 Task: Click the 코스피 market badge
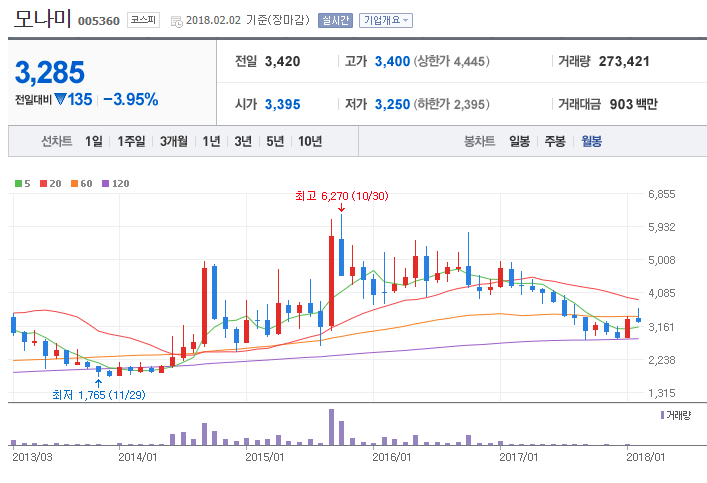(143, 20)
